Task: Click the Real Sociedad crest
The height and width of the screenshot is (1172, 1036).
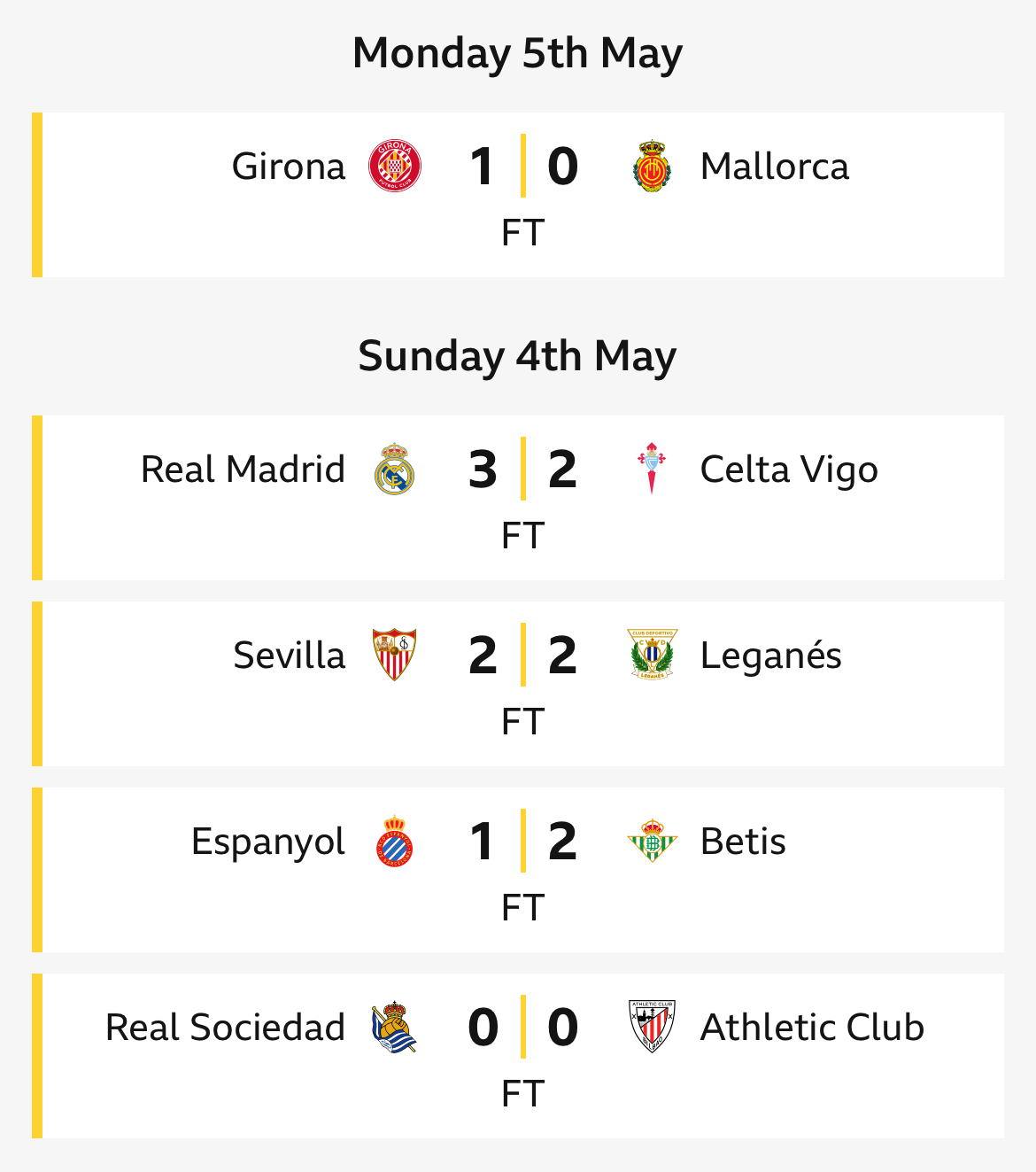Action: (x=395, y=1027)
